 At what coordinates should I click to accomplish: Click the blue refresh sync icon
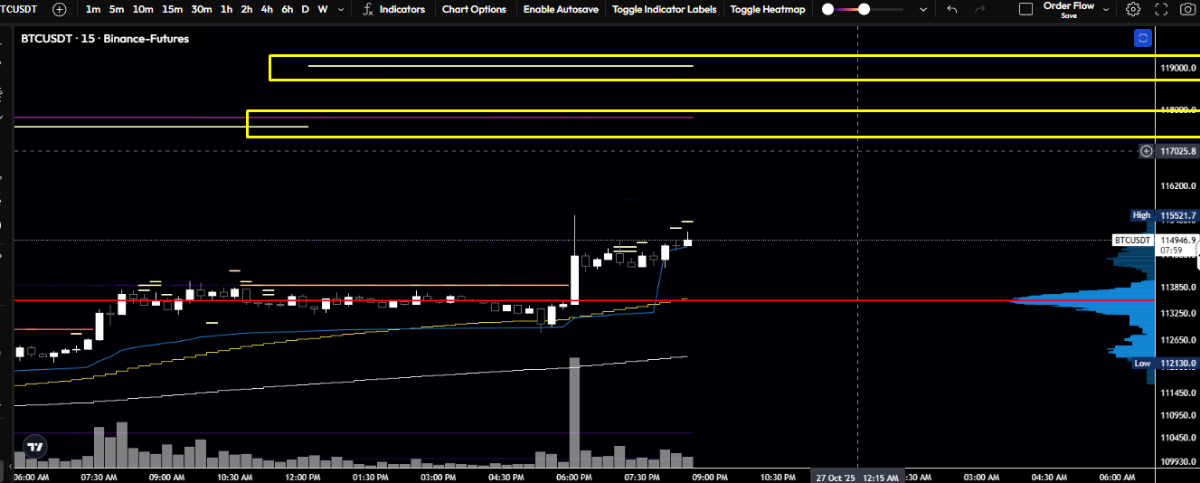1143,39
